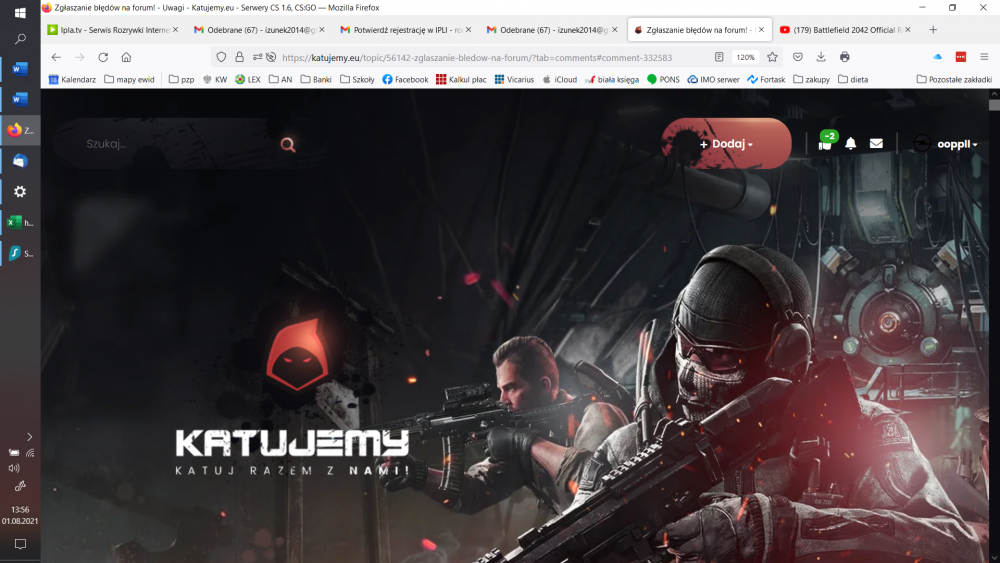Open the Firefox hamburger menu
Screen dimensions: 1000x563
[984, 57]
